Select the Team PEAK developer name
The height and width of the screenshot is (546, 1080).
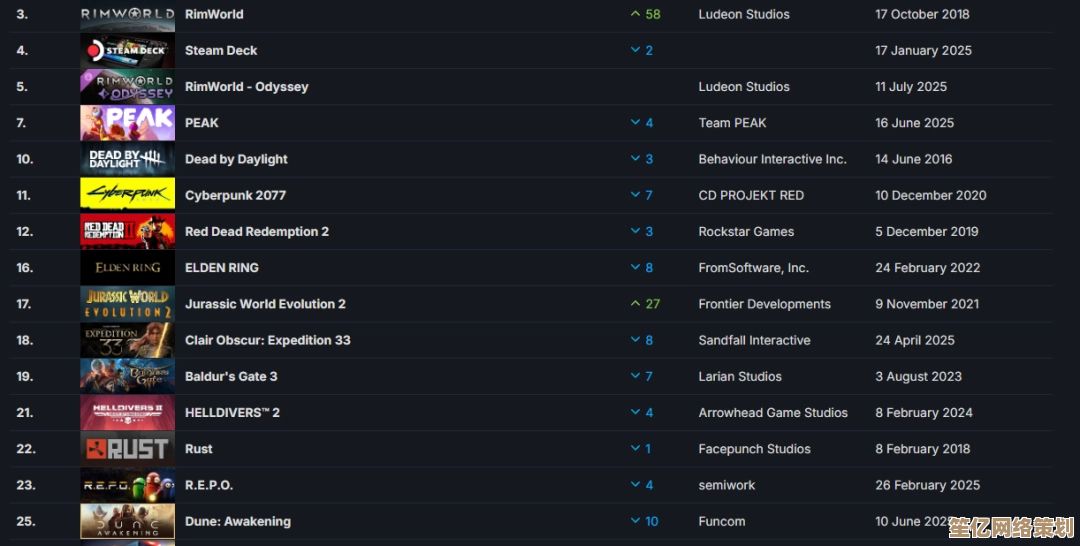pos(732,123)
